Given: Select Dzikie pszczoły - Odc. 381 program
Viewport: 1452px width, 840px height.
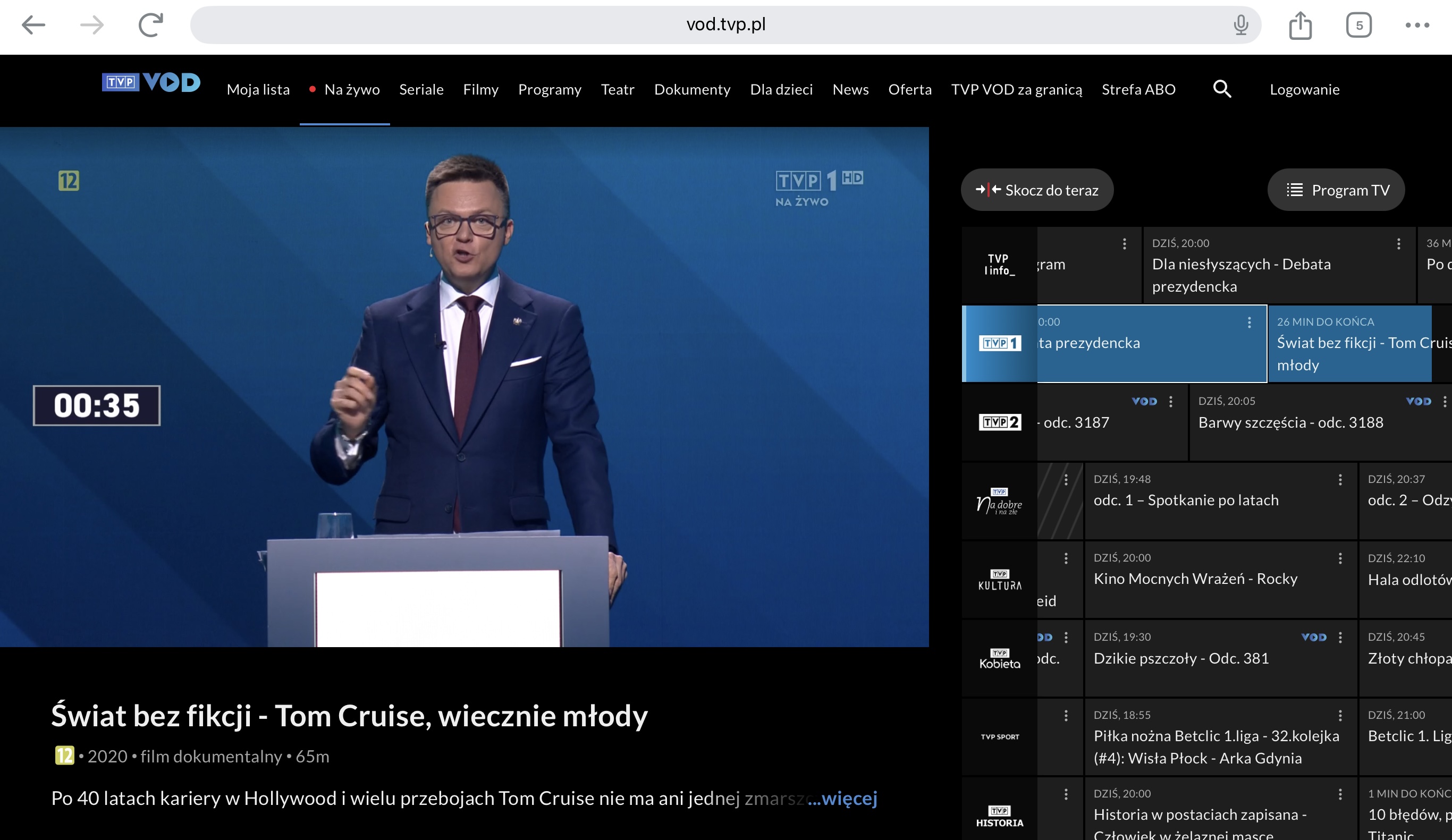Looking at the screenshot, I should [1221, 658].
